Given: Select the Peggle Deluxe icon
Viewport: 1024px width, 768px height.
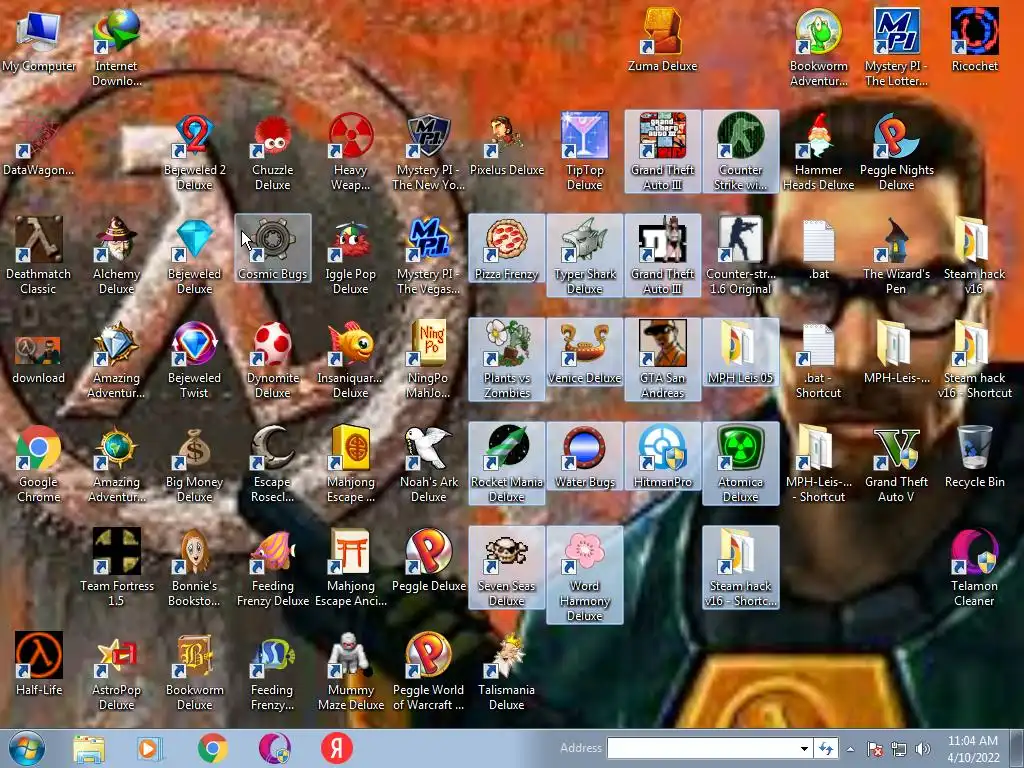Looking at the screenshot, I should click(428, 560).
